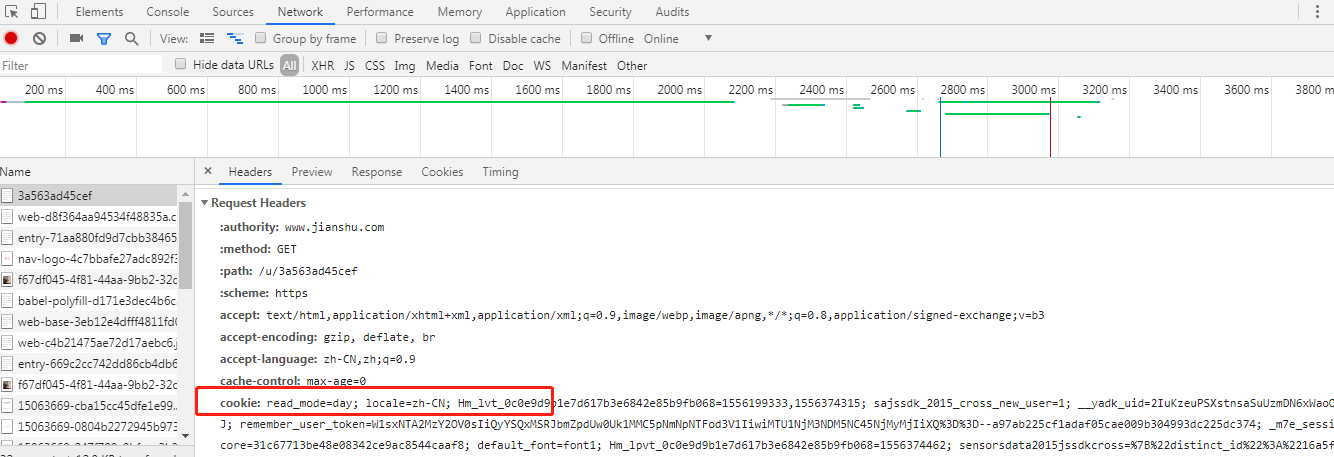Open the Performance panel tab

(380, 12)
